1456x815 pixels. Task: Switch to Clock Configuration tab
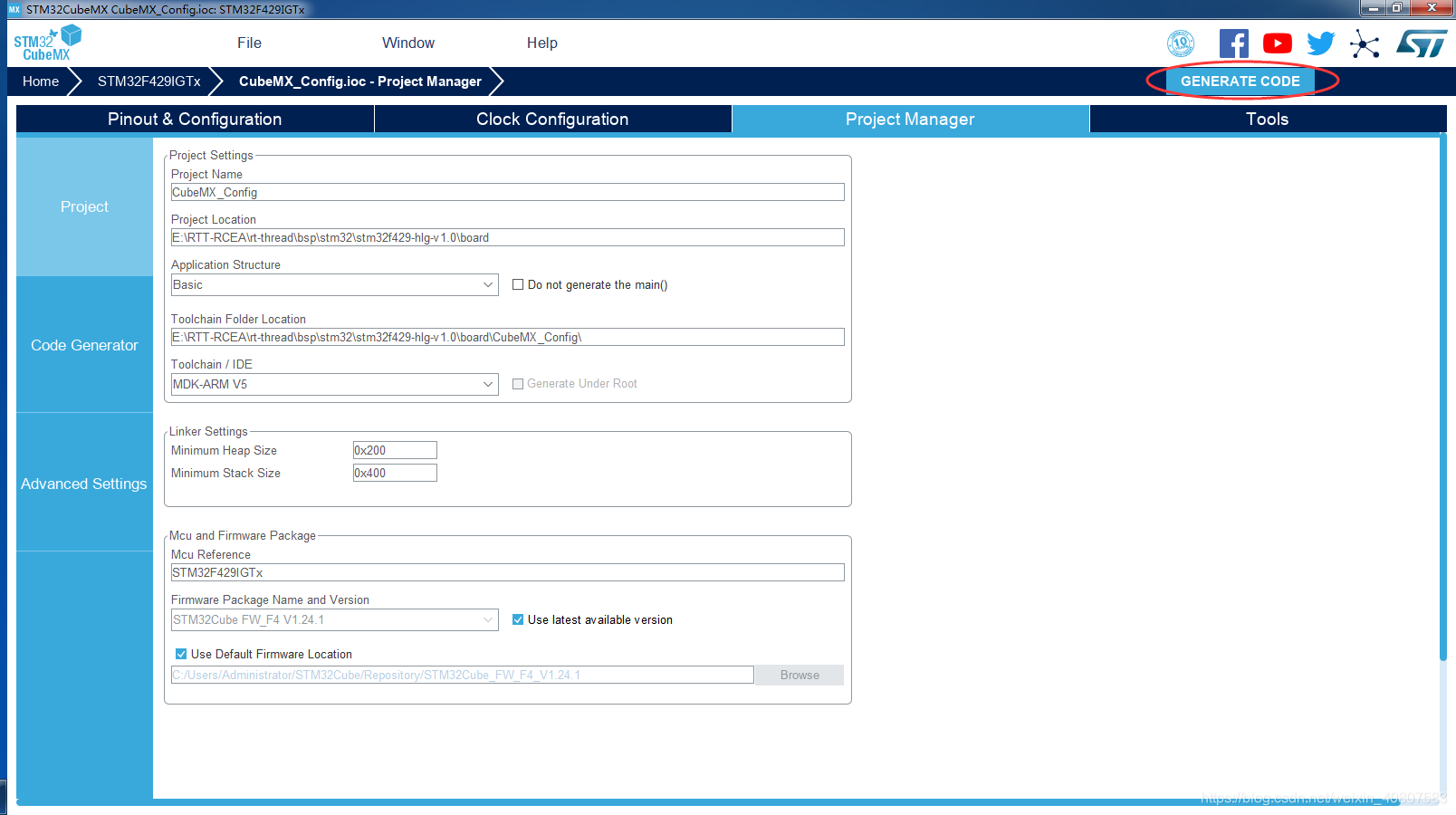[x=552, y=119]
